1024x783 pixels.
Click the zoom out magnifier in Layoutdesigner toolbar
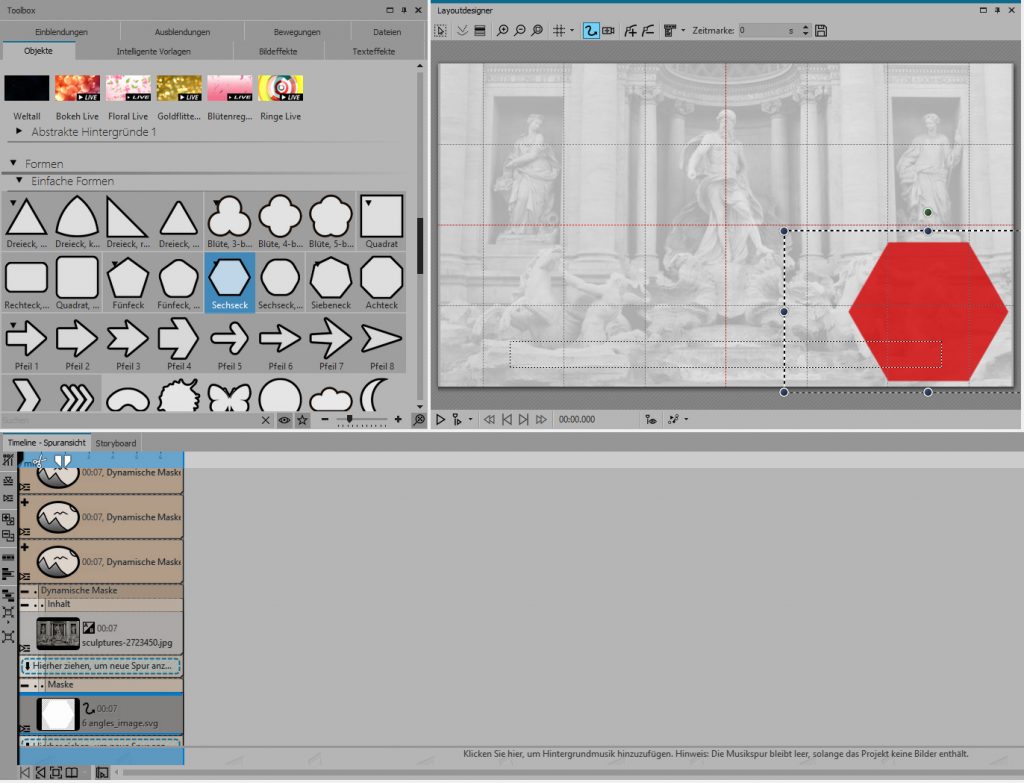click(x=520, y=31)
